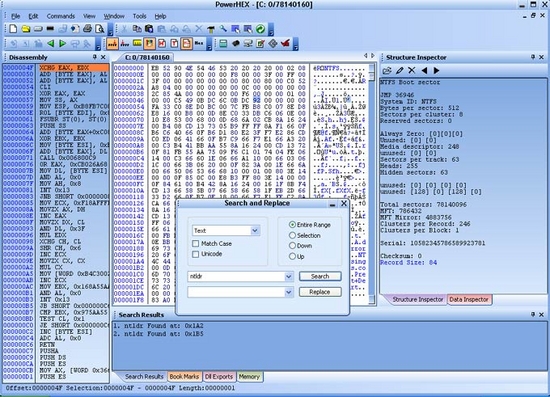Toggle the first highlighted orange histogram button
The width and height of the screenshot is (550, 397).
point(112,43)
